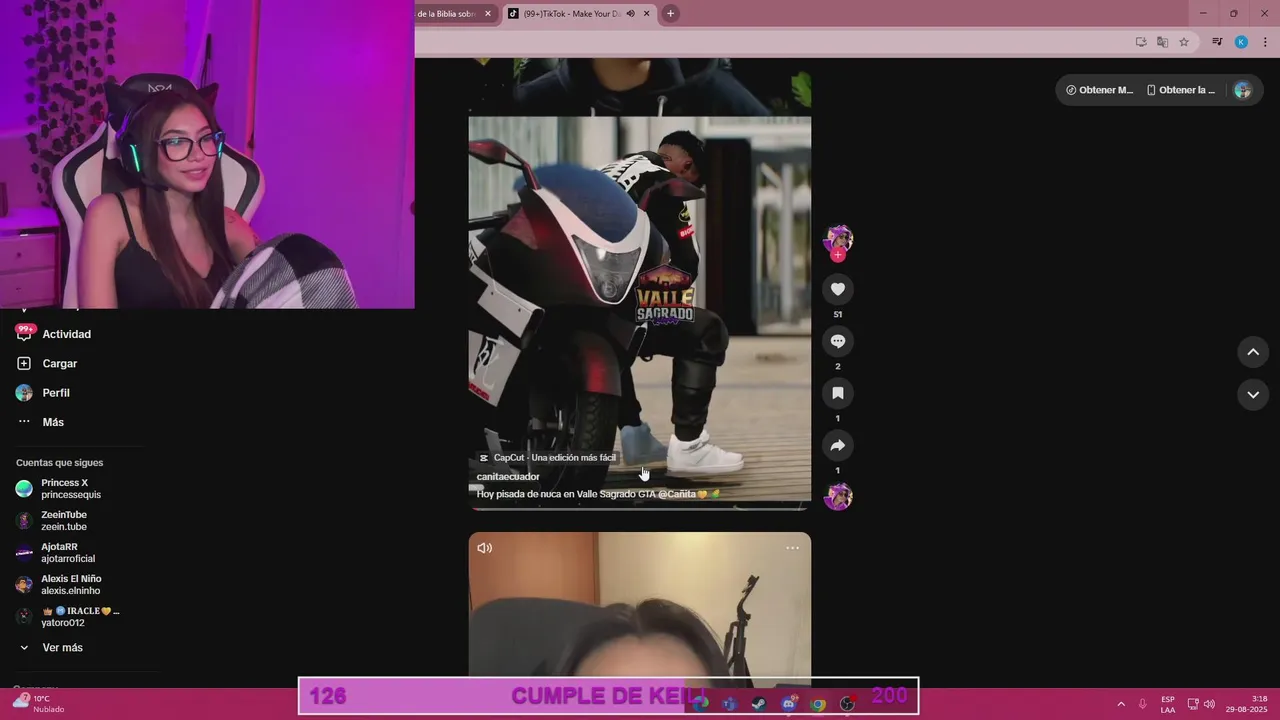Play the lower video thumbnail
This screenshot has height=720, width=1280.
[x=640, y=612]
